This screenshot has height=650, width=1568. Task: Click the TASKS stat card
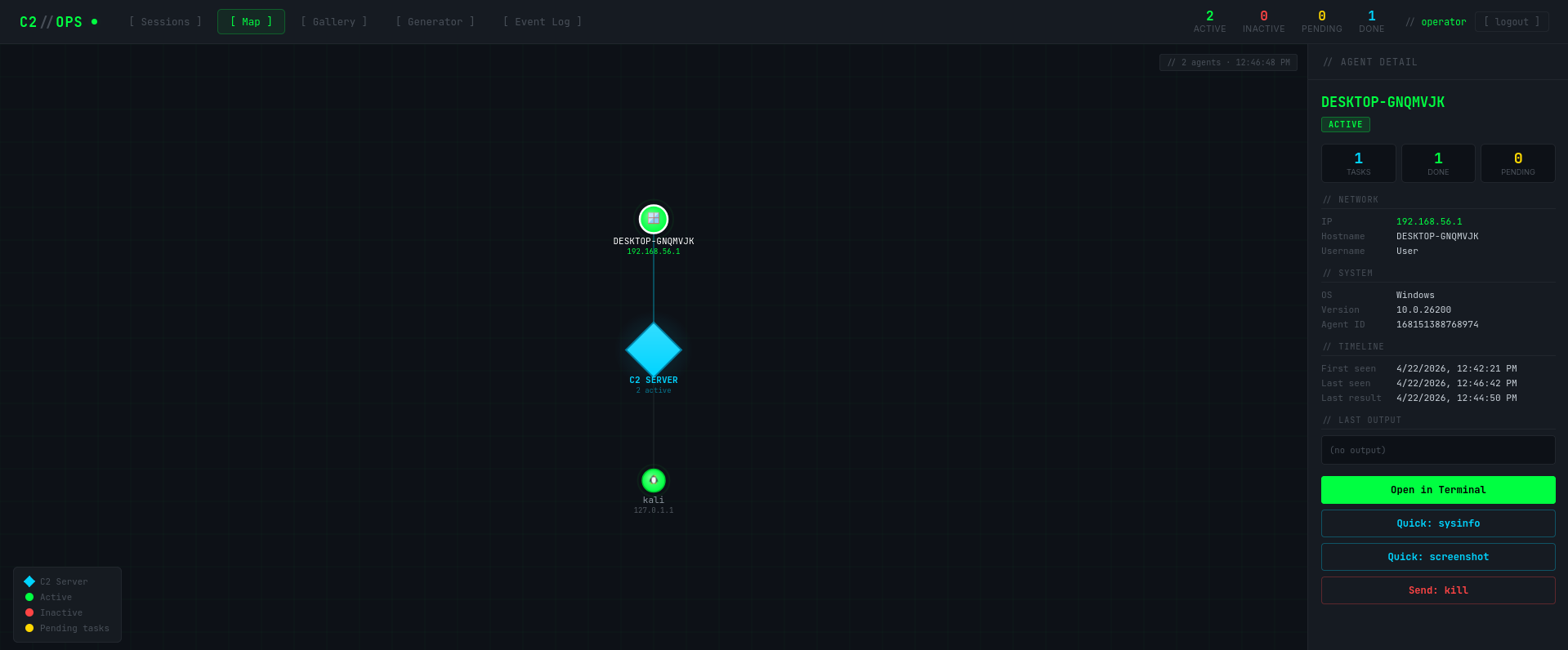[x=1359, y=163]
